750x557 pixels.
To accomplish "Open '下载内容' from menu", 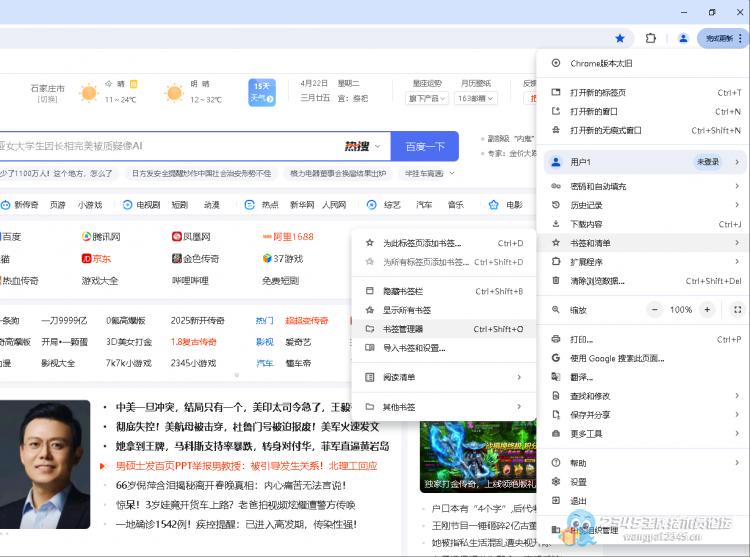I will click(x=642, y=224).
